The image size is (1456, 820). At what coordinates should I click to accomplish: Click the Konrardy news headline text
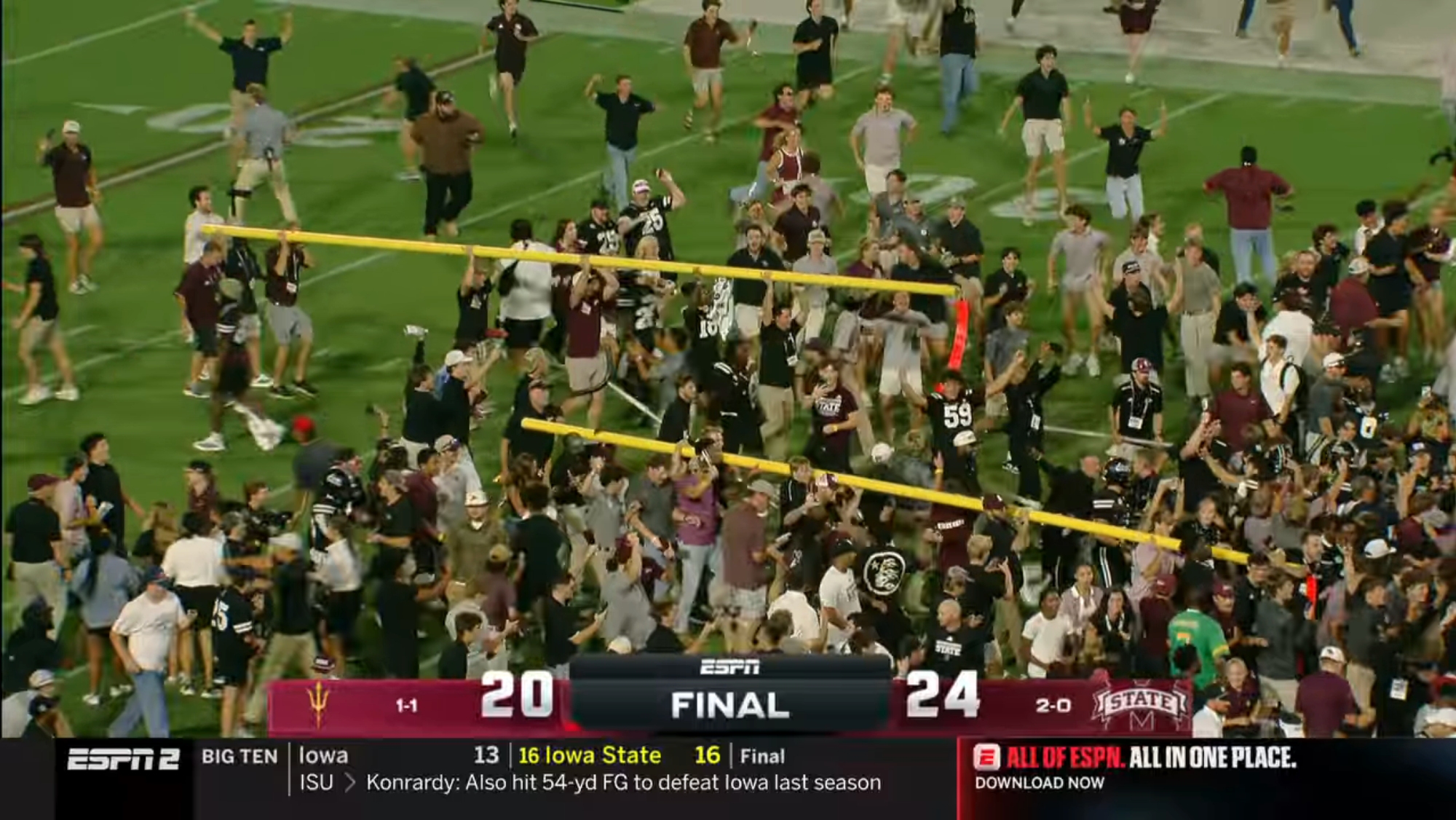click(x=623, y=783)
